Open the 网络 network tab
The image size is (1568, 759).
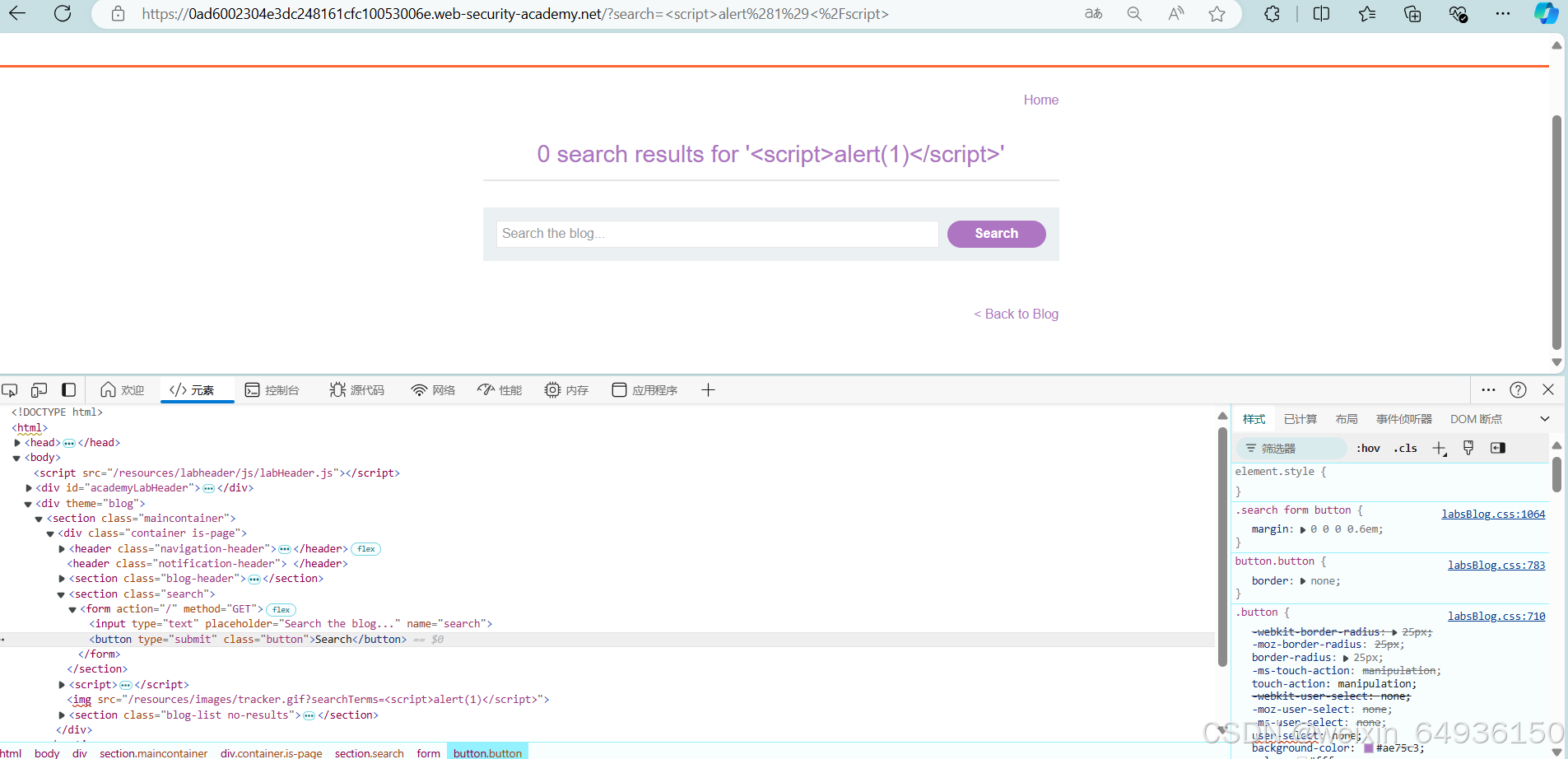pos(433,390)
